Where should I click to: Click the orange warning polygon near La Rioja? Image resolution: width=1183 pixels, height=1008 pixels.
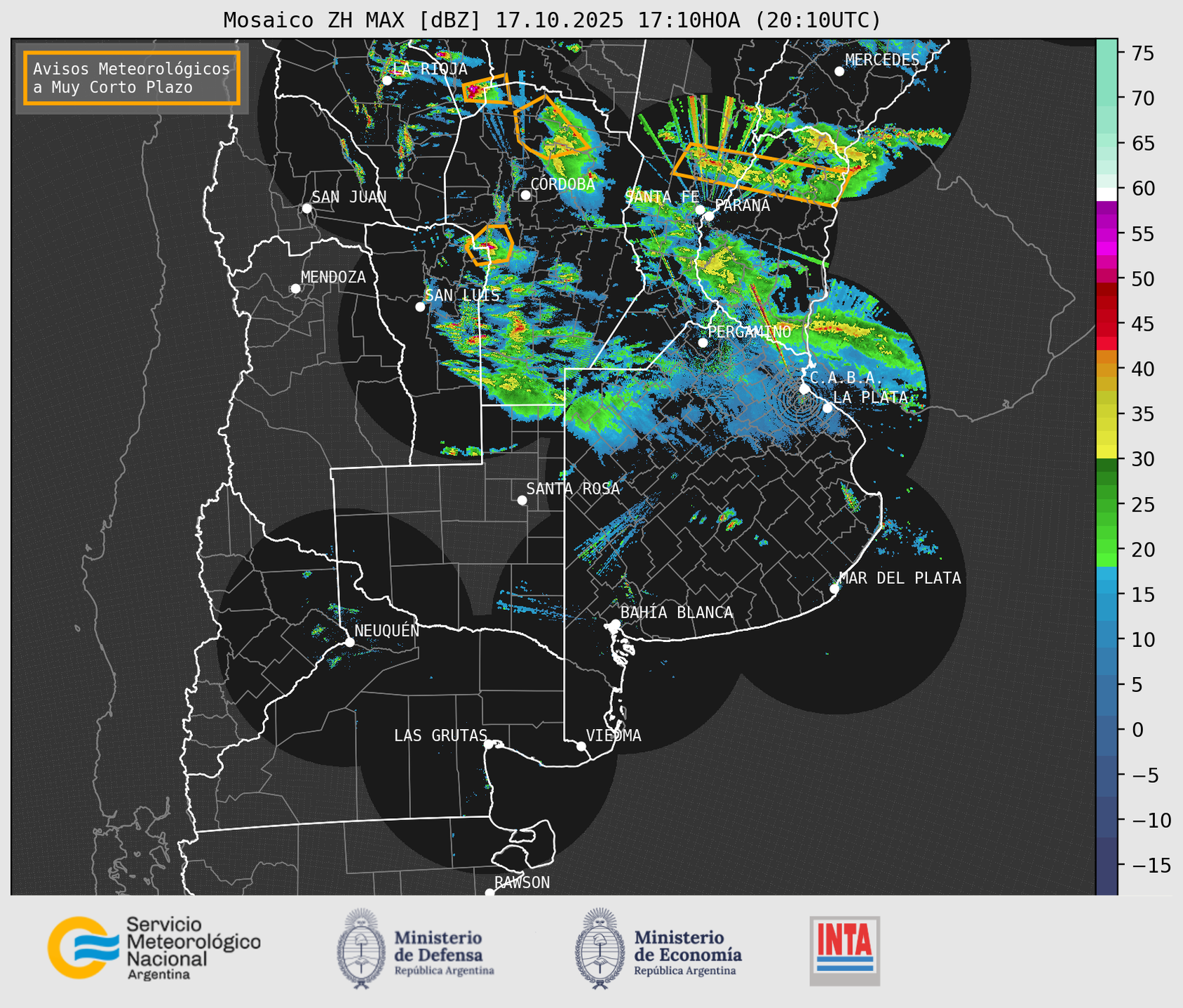(487, 89)
